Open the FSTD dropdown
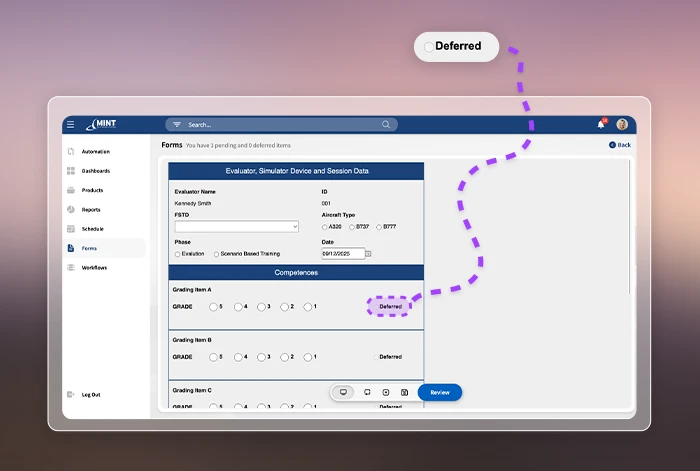 (x=237, y=227)
